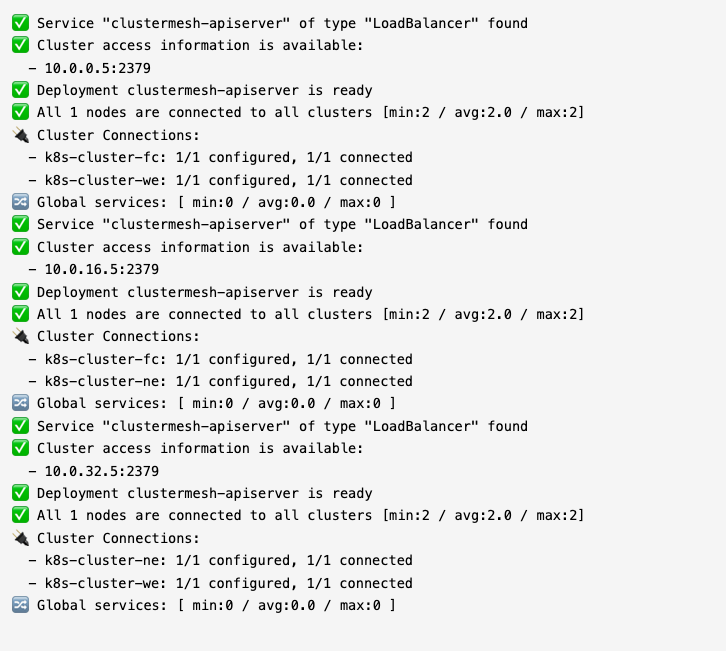Screen dimensions: 726x651
Task: Click checkmark on Cluster access line above 10.0.0.5
Action: point(20,45)
